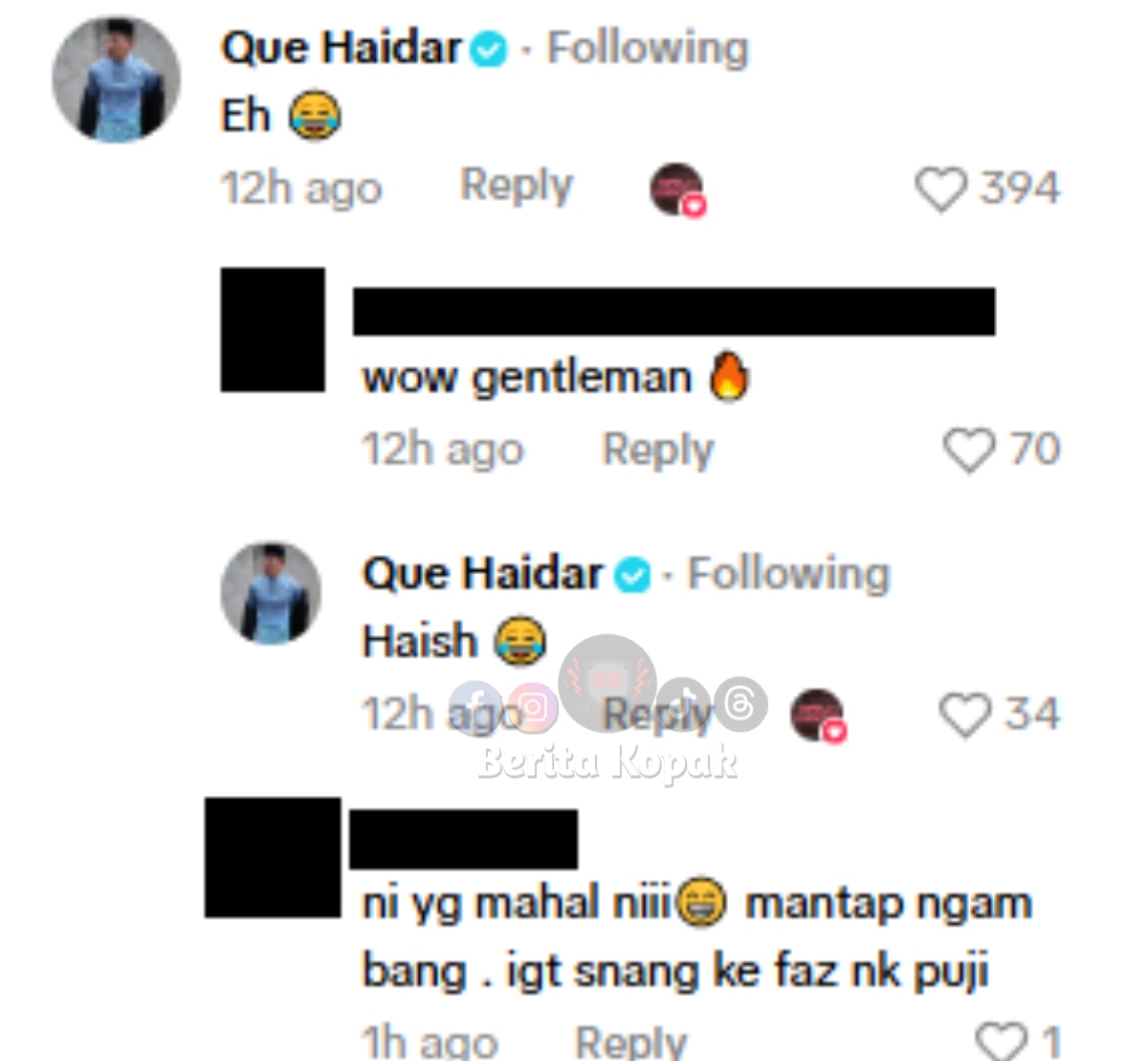This screenshot has width=1148, height=1061.
Task: Click the verified badge on the "Haish" comment author
Action: point(631,574)
